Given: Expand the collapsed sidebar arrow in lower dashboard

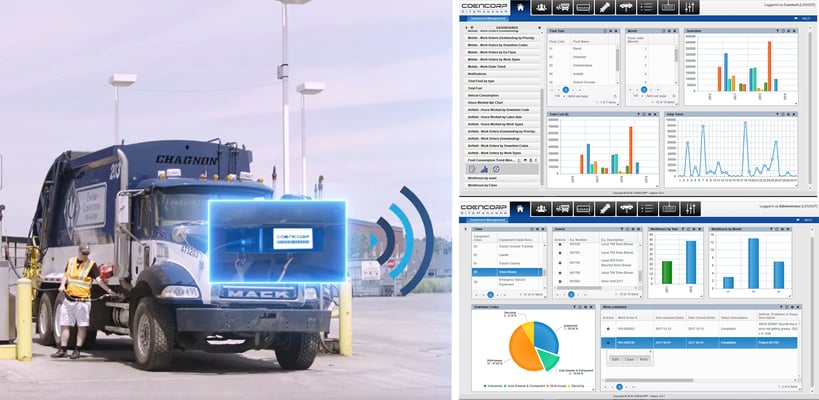Looking at the screenshot, I should point(465,229).
